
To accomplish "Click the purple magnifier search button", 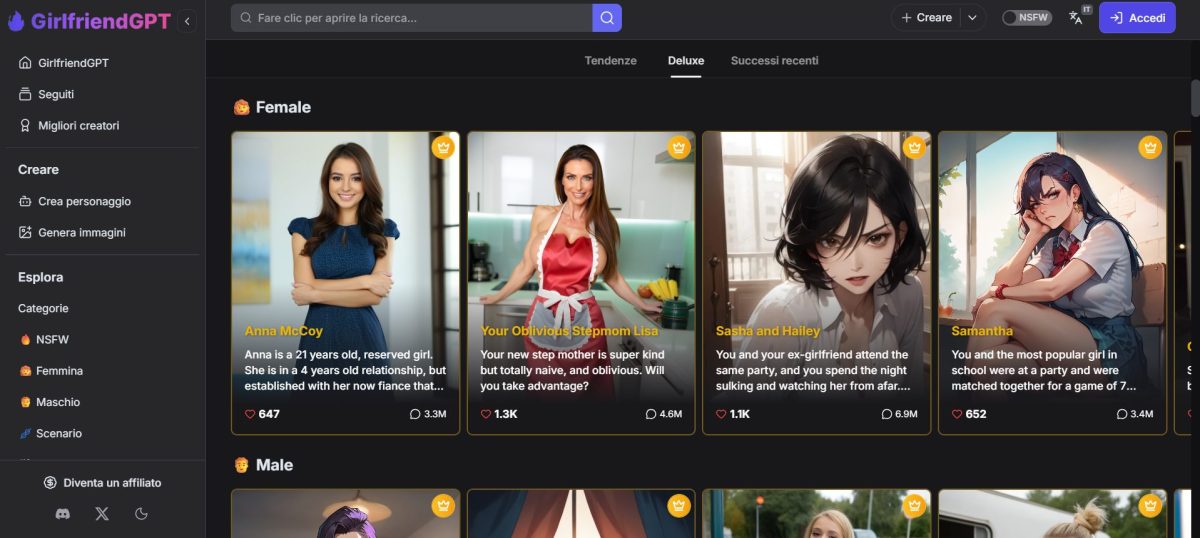I will 607,18.
